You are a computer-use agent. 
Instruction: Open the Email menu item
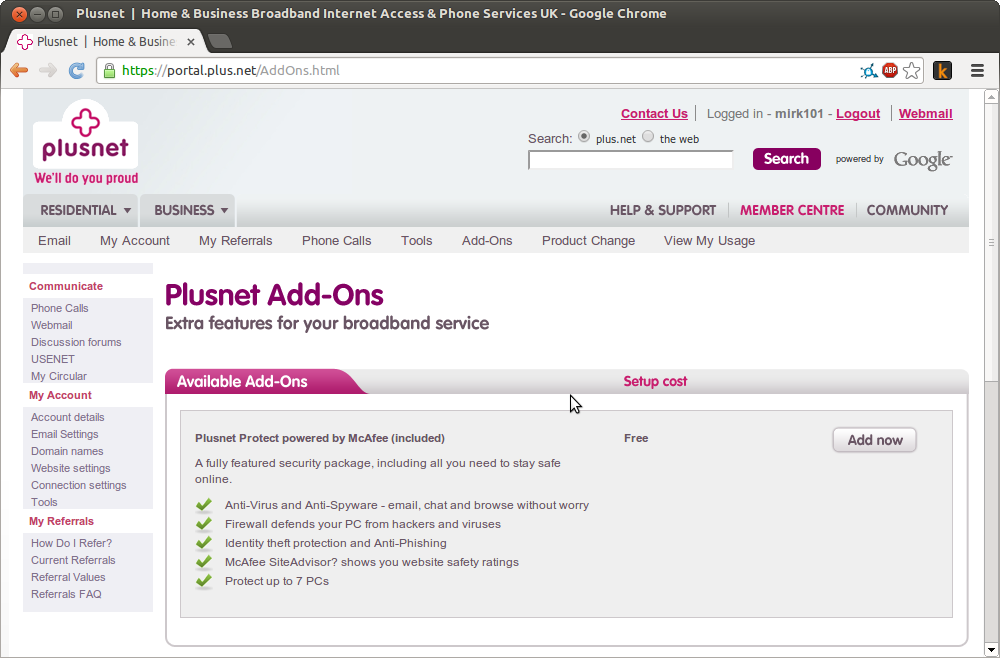pos(54,241)
